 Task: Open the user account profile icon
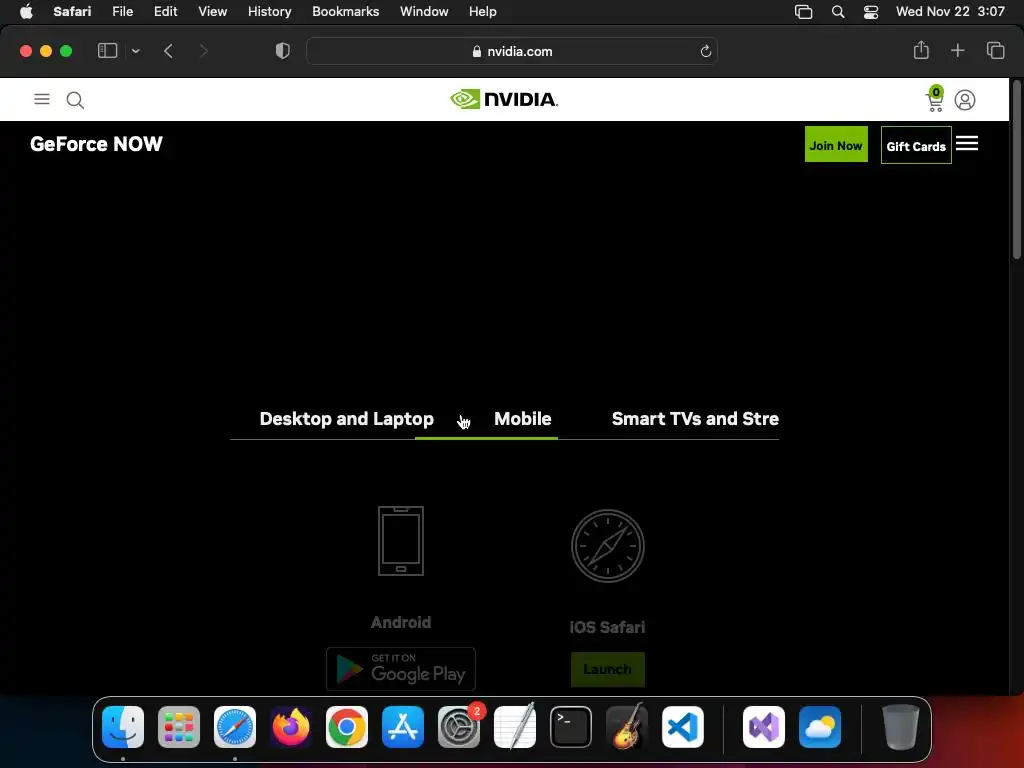pyautogui.click(x=965, y=100)
